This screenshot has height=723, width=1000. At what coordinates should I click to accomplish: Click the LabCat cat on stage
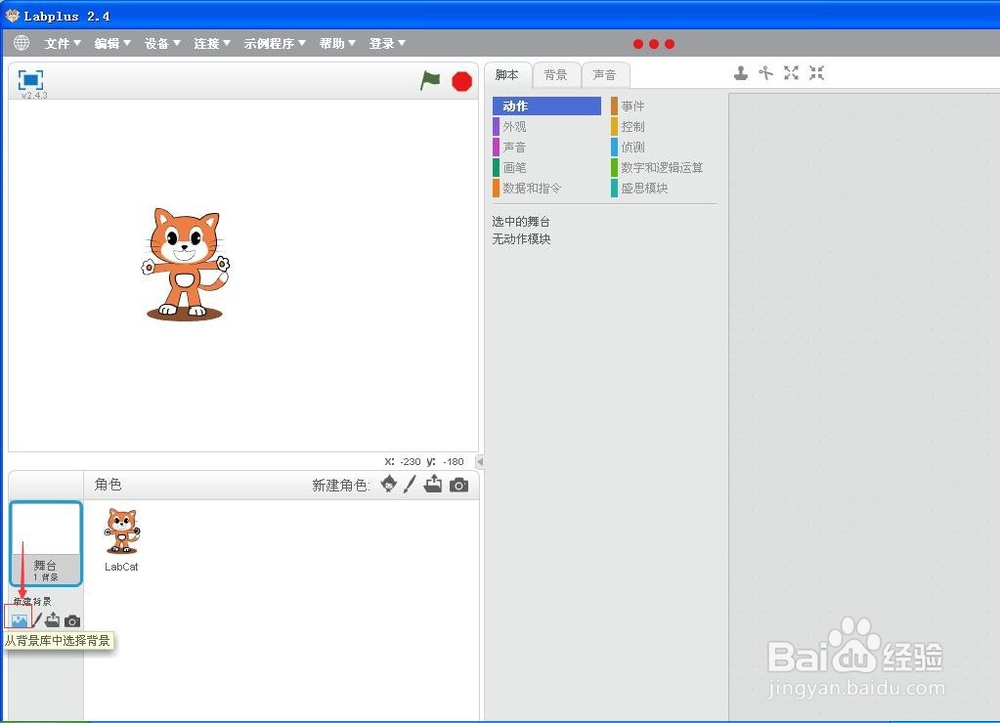point(184,264)
